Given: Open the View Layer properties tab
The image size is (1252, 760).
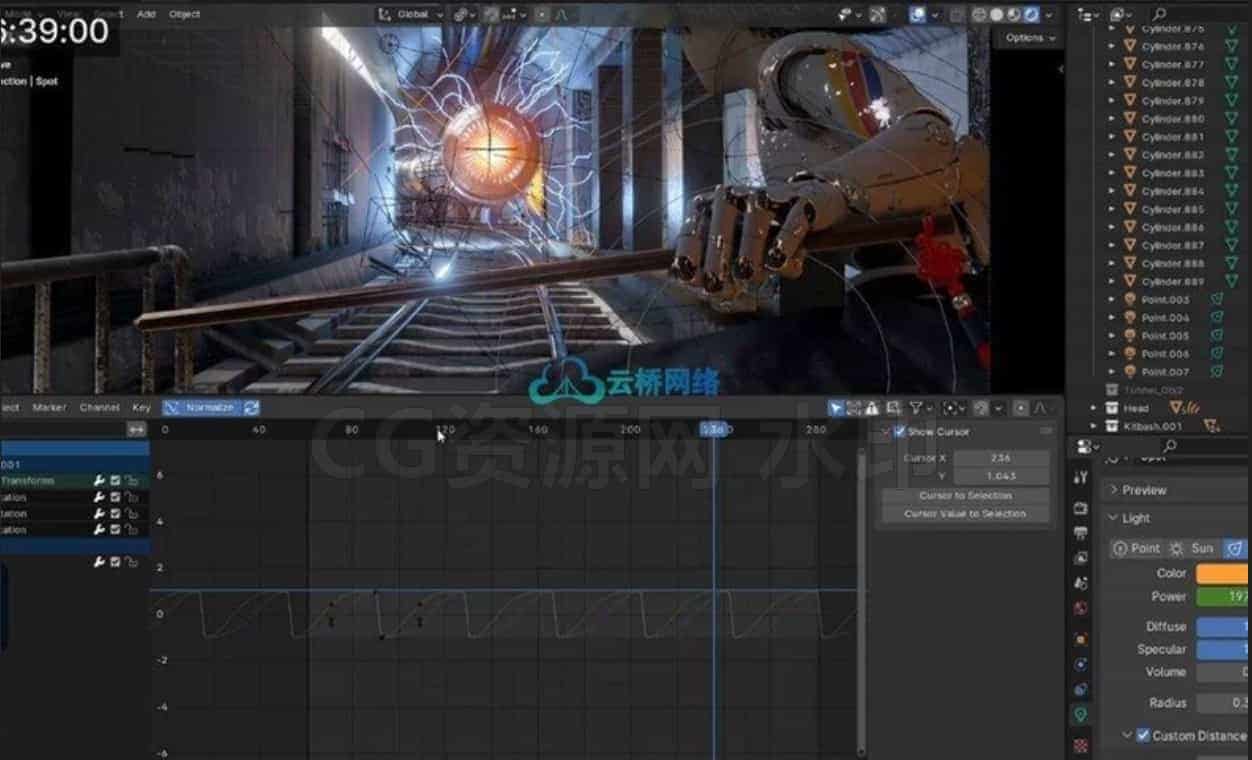Looking at the screenshot, I should (x=1080, y=558).
